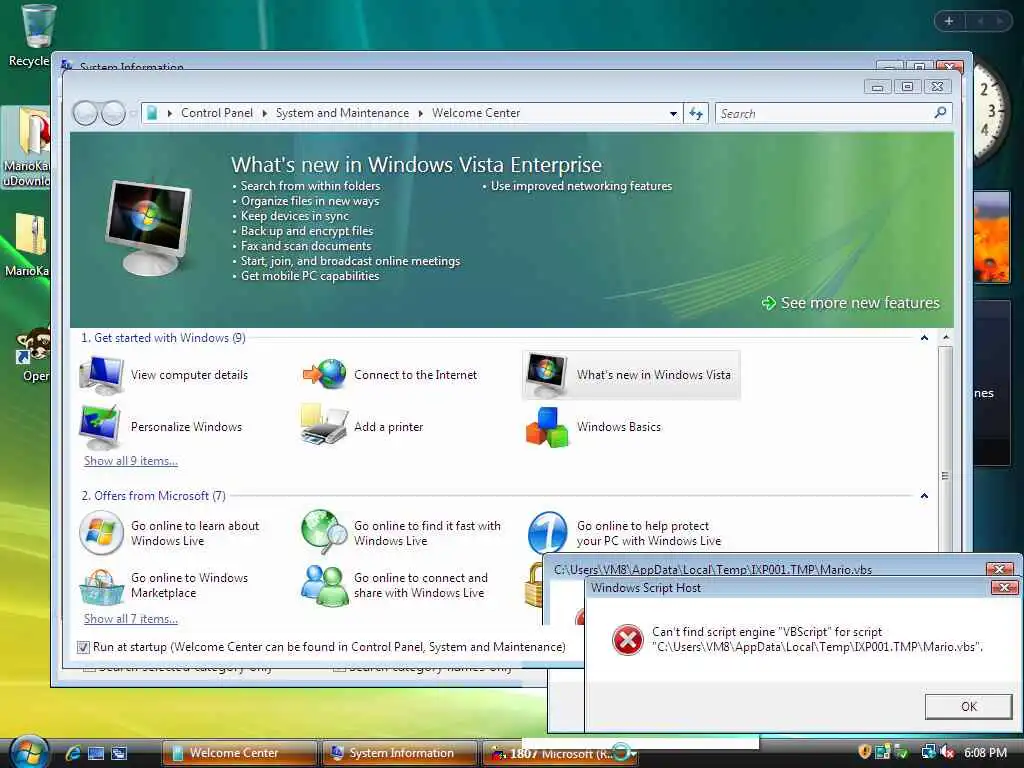Click the Windows Basics label
This screenshot has width=1024, height=768.
coord(618,426)
